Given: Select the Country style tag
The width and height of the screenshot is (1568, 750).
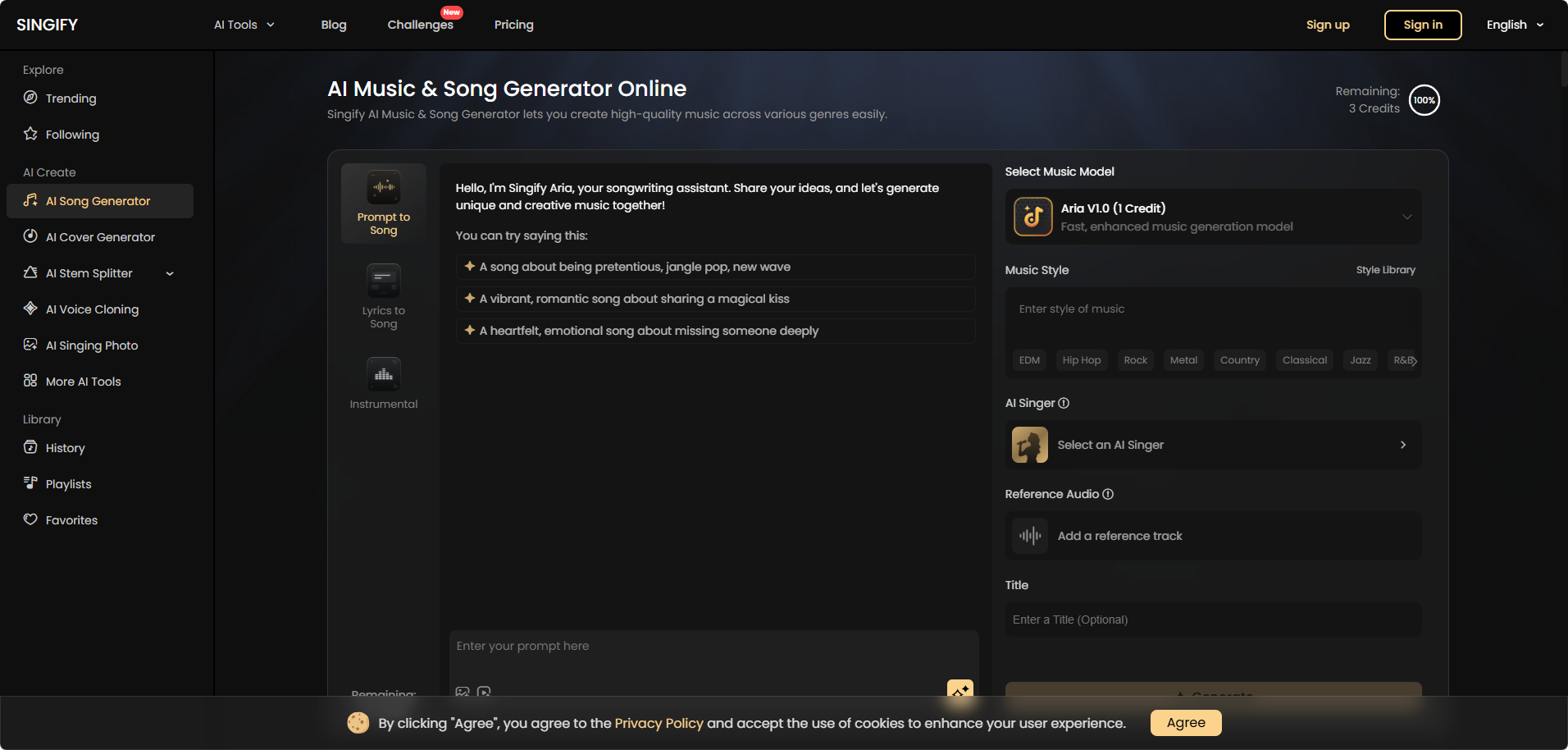Looking at the screenshot, I should click(x=1240, y=360).
